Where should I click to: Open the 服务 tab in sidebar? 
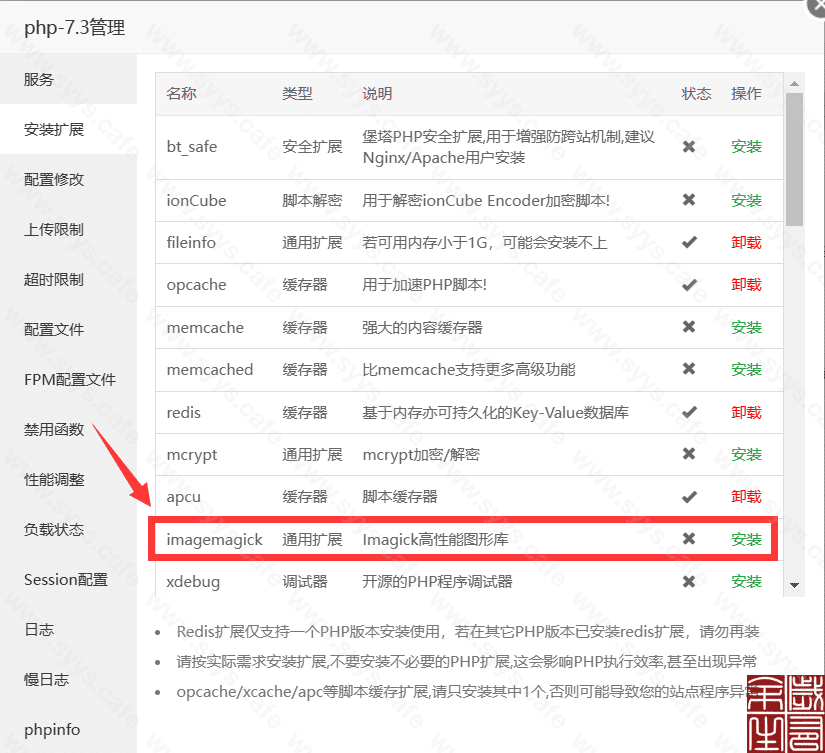tap(40, 80)
